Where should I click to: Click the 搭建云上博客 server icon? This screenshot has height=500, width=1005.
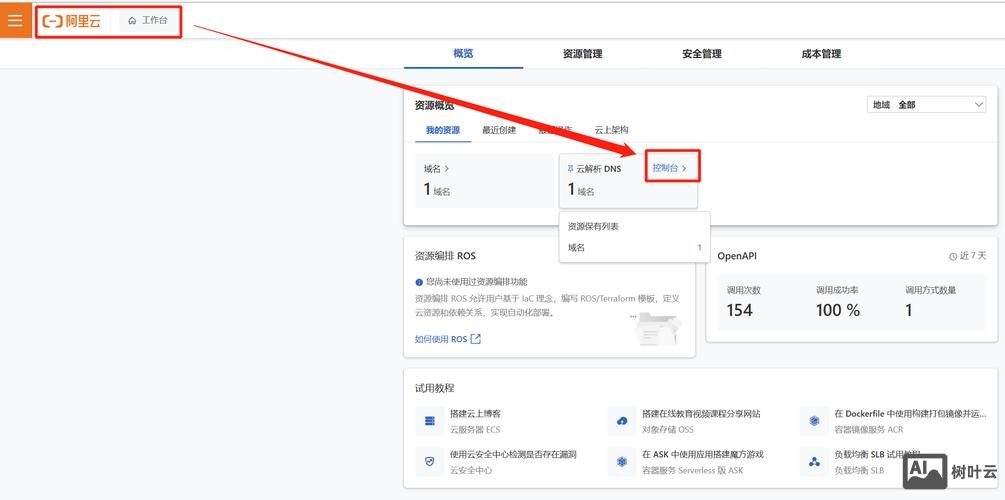(x=429, y=421)
